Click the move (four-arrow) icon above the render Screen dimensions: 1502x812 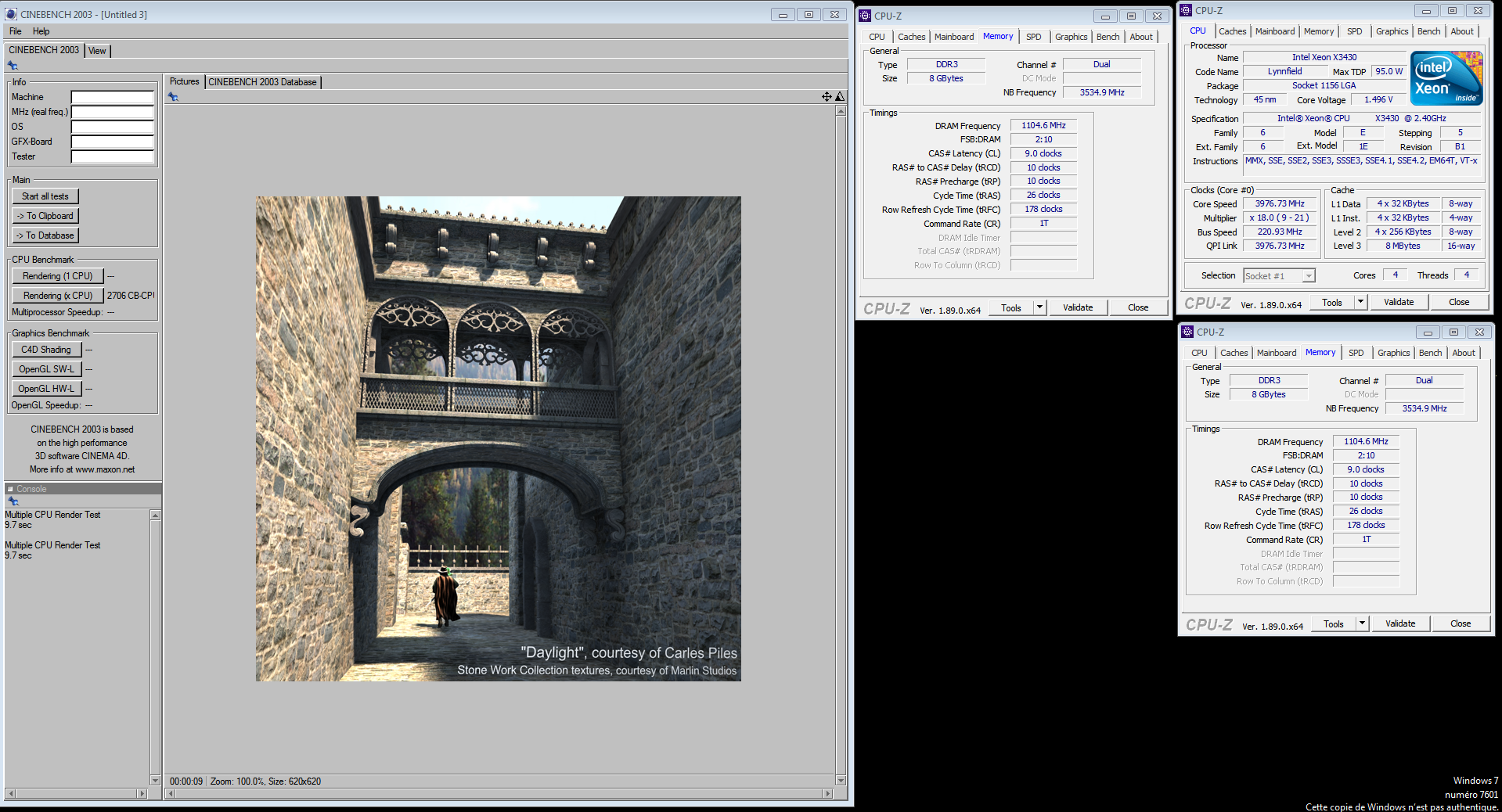point(827,97)
